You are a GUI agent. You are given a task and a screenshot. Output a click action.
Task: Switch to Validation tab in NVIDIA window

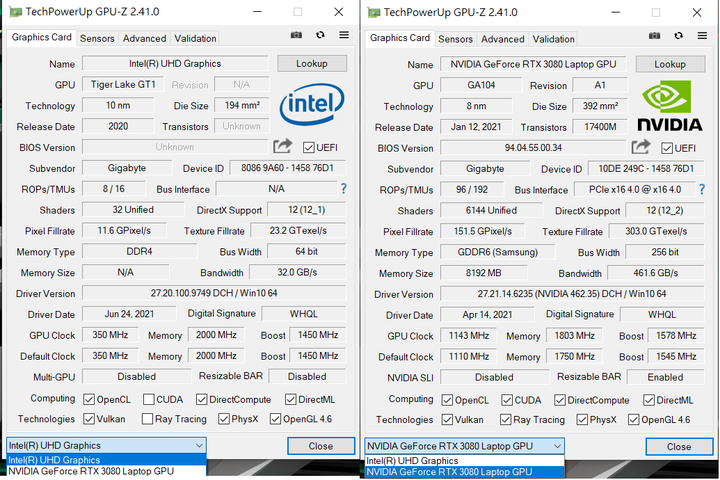tap(553, 40)
